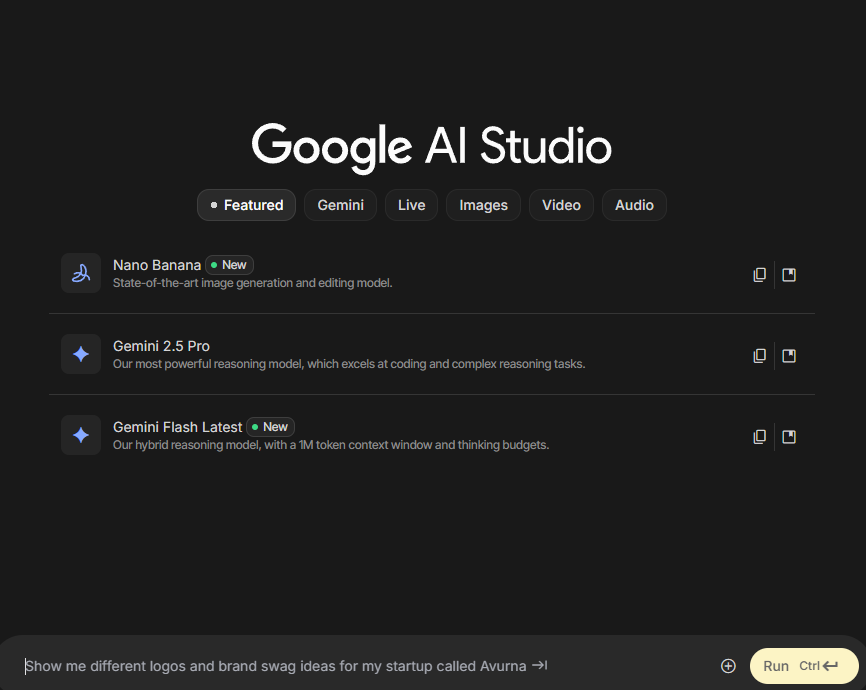
Task: Click the copy icon for Nano Banana
Action: [759, 275]
